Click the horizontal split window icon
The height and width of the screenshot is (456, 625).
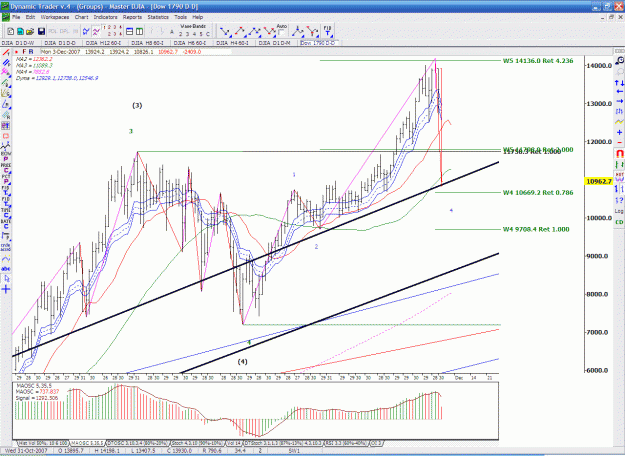point(130,31)
